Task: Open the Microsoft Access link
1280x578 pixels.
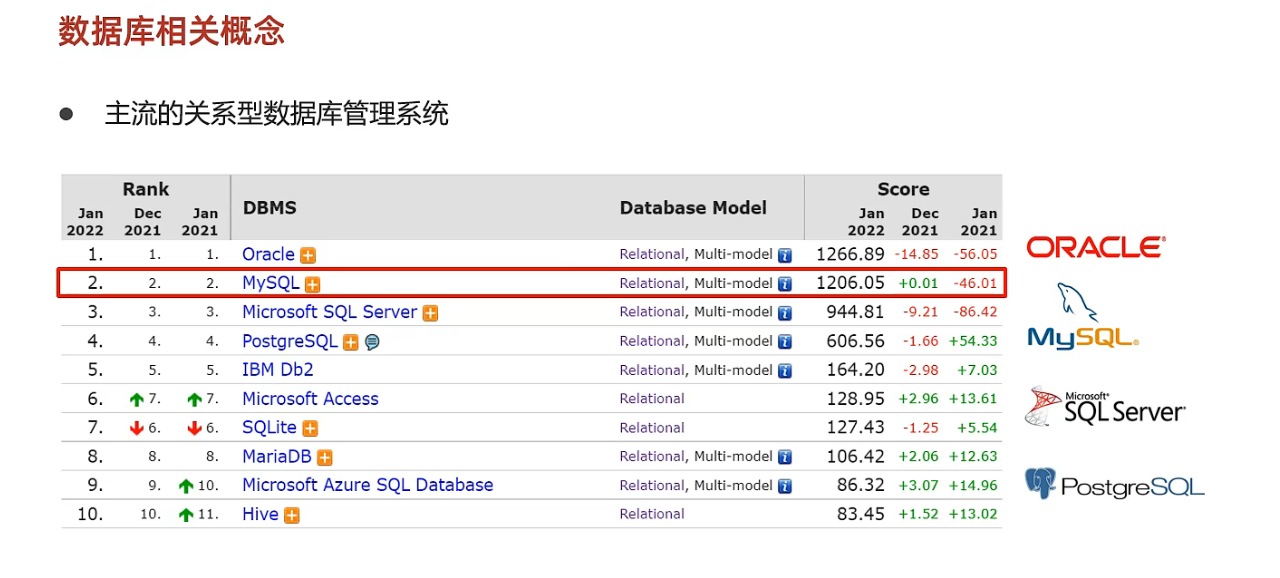Action: coord(310,399)
